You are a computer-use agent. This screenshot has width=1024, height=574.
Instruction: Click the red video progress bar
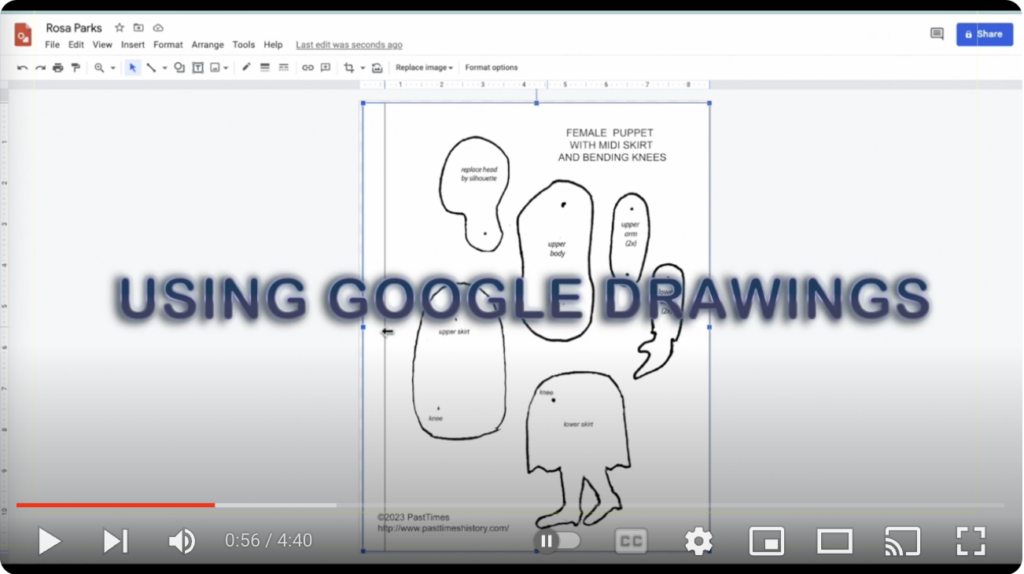click(x=116, y=505)
